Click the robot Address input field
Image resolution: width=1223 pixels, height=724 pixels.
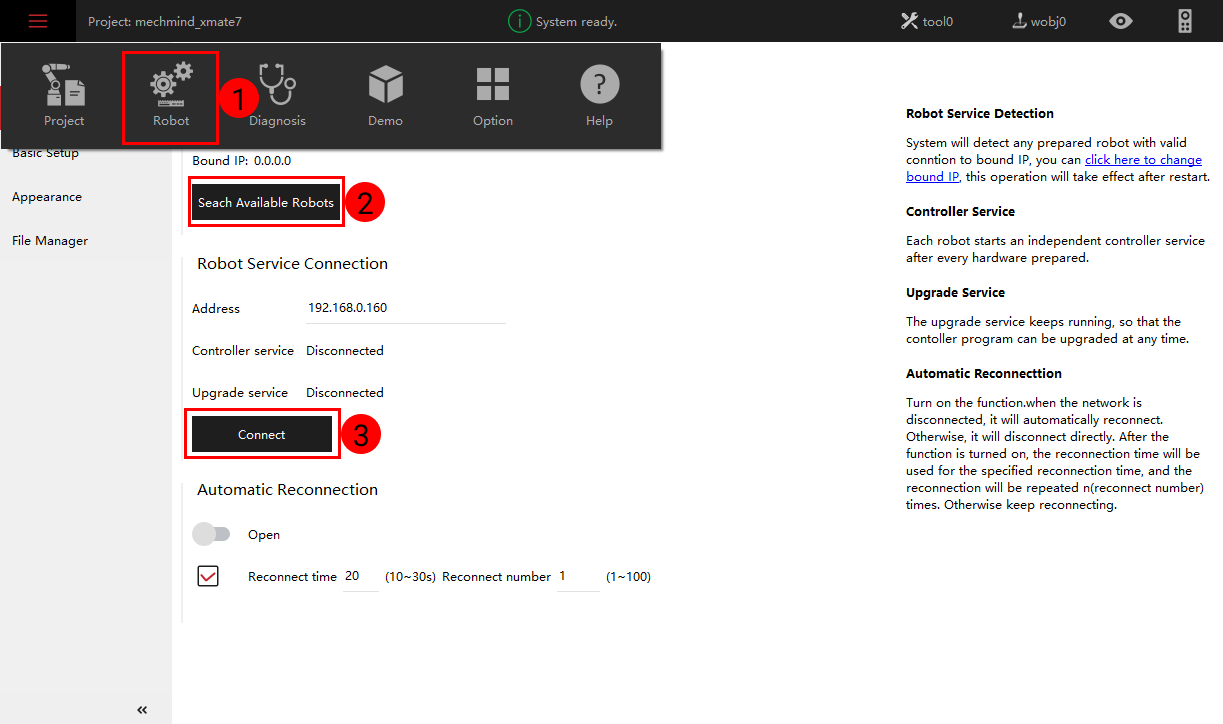(x=405, y=308)
